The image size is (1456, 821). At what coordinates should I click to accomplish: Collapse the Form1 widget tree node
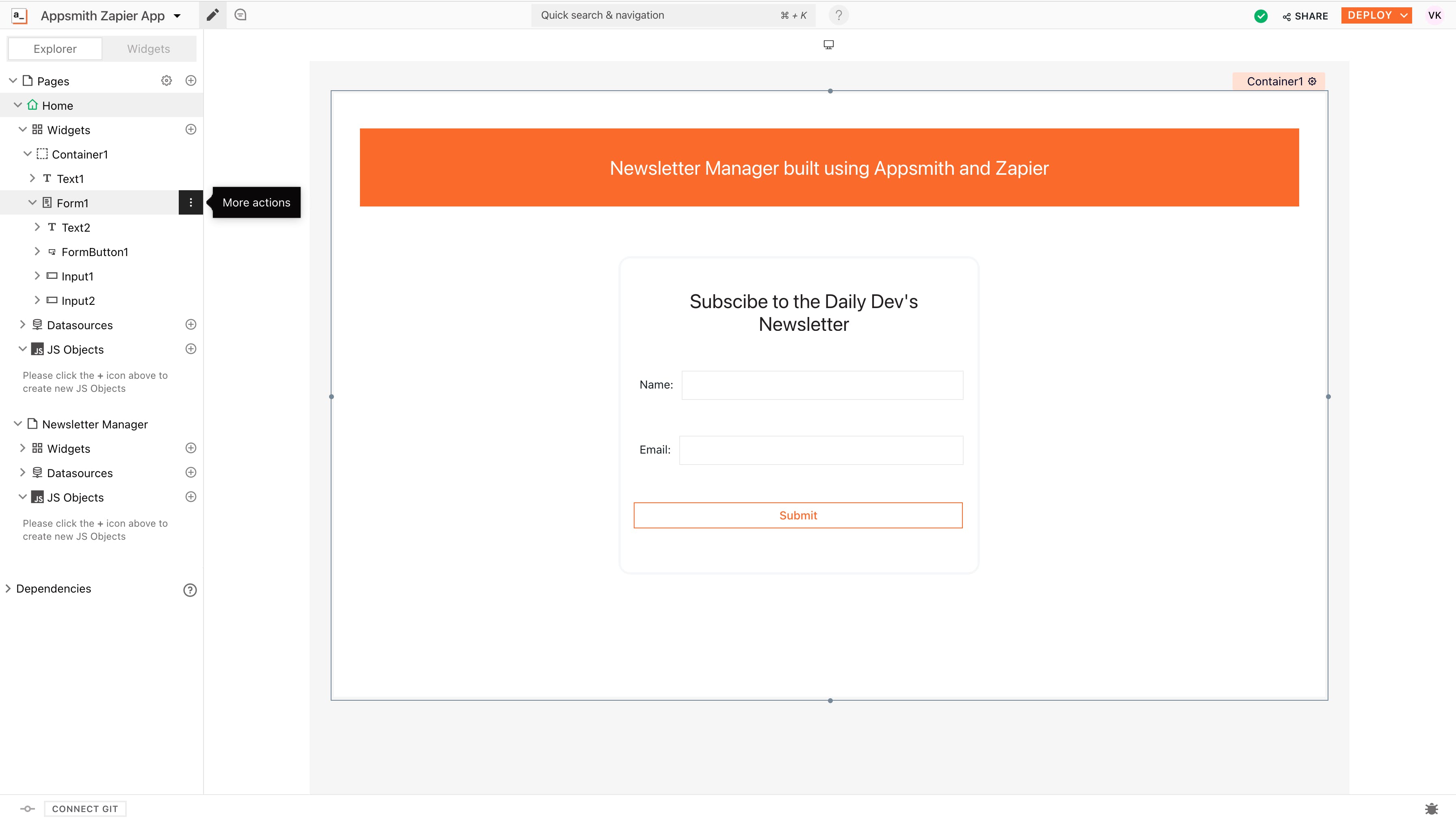coord(32,202)
